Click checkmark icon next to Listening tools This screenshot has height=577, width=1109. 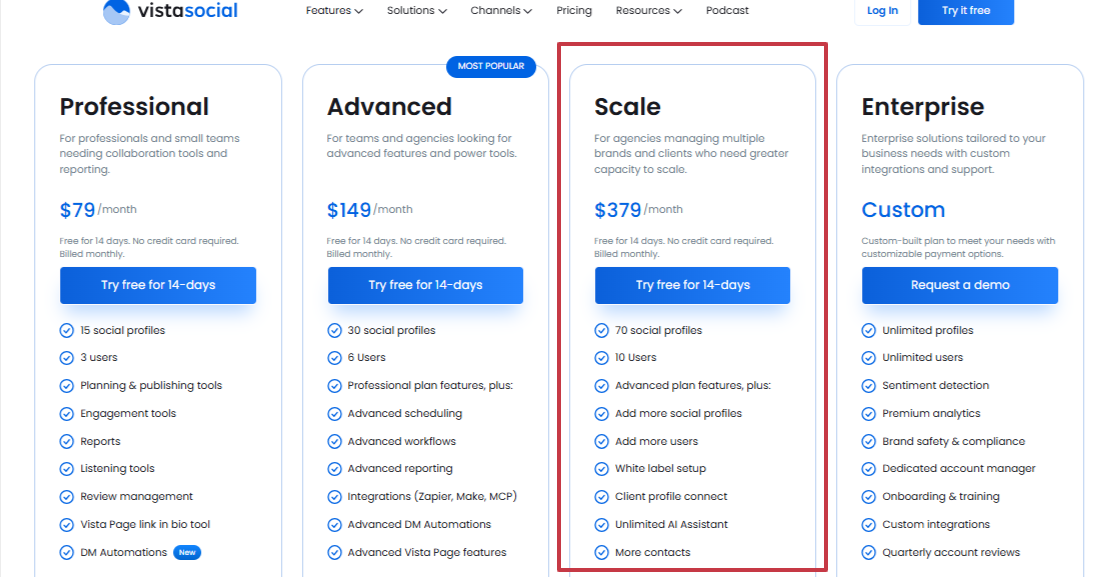67,468
